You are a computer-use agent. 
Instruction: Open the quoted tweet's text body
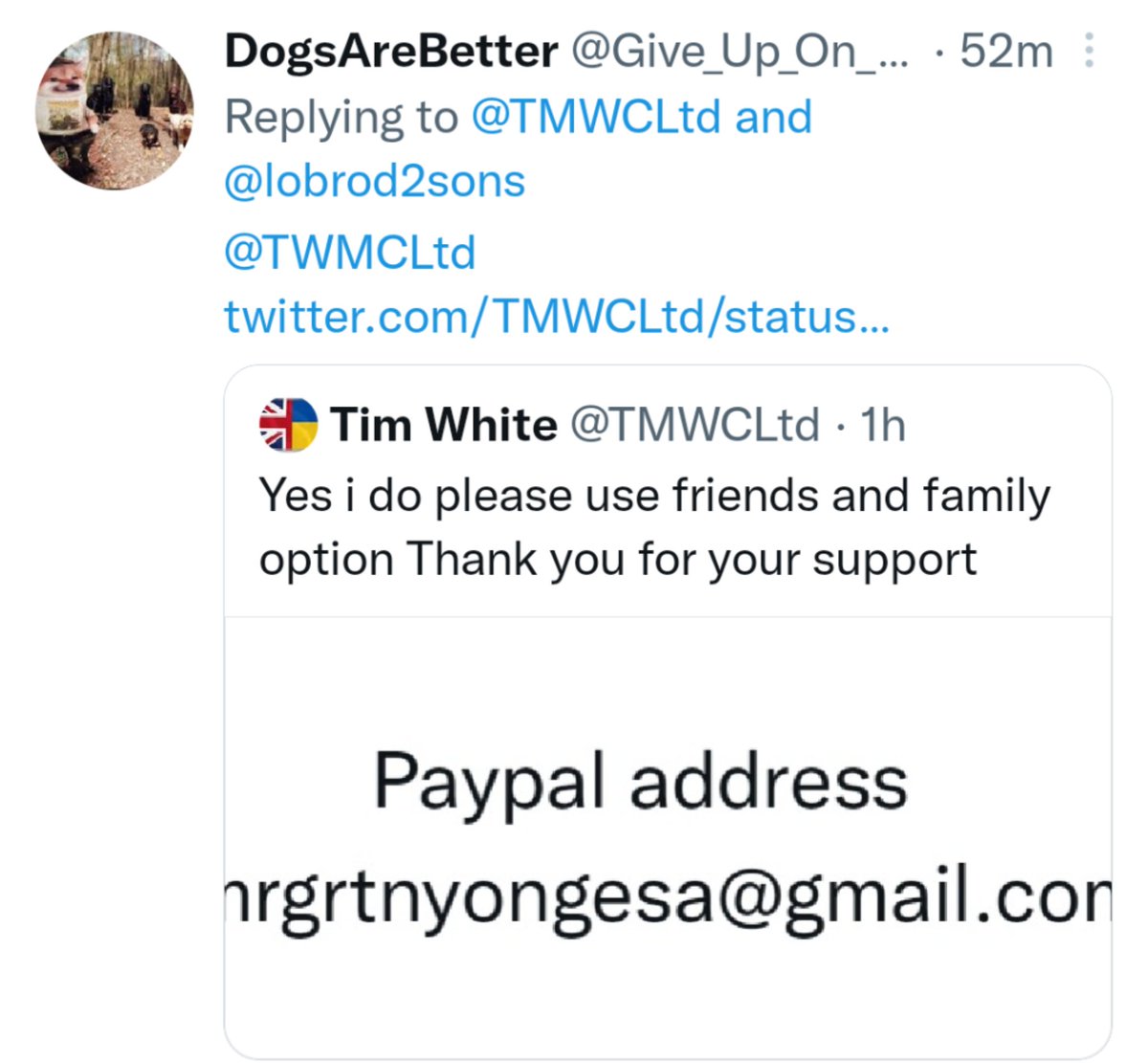655,528
